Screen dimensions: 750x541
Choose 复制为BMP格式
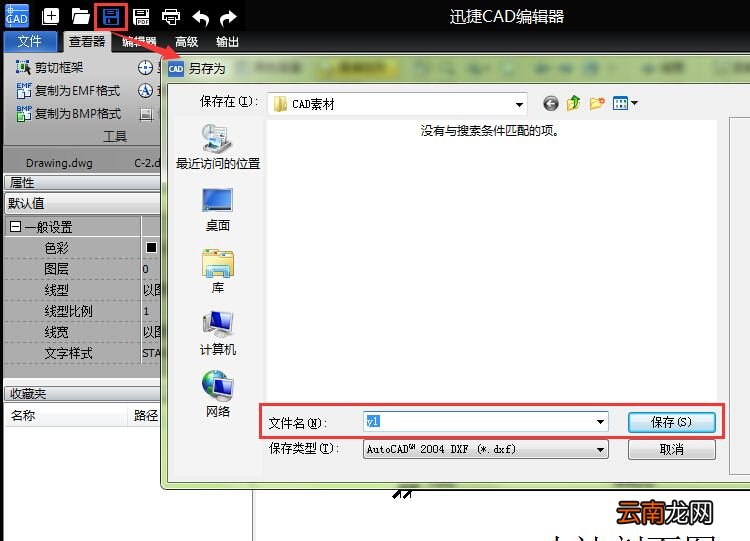pyautogui.click(x=68, y=113)
